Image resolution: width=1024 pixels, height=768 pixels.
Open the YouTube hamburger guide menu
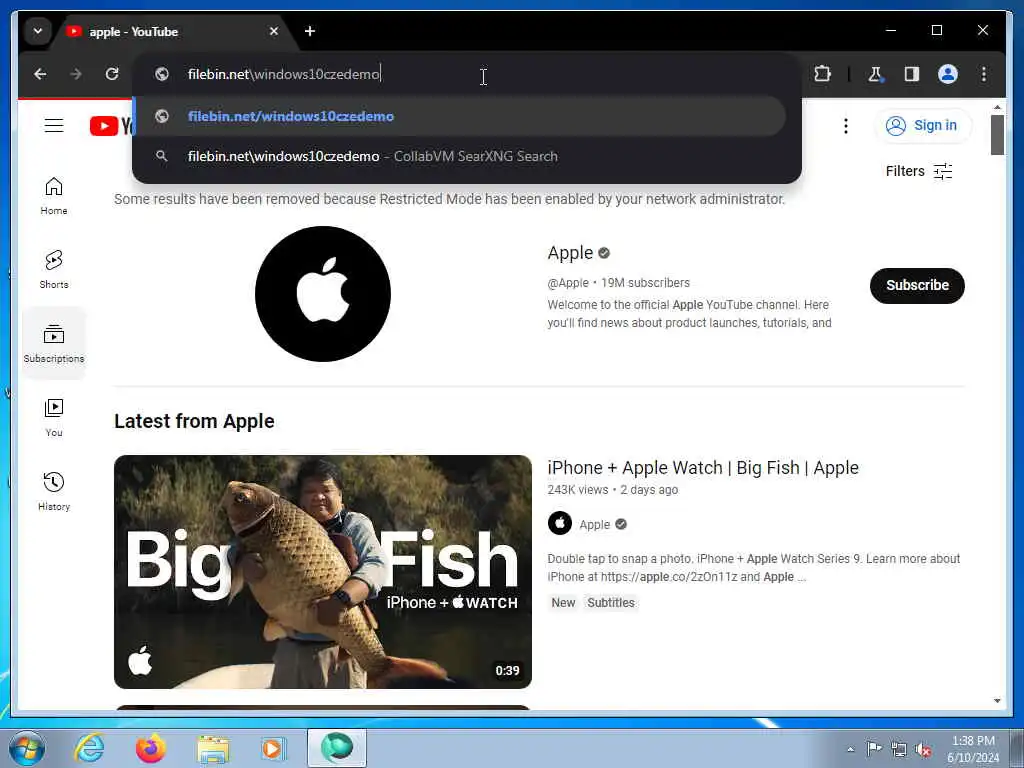point(54,125)
